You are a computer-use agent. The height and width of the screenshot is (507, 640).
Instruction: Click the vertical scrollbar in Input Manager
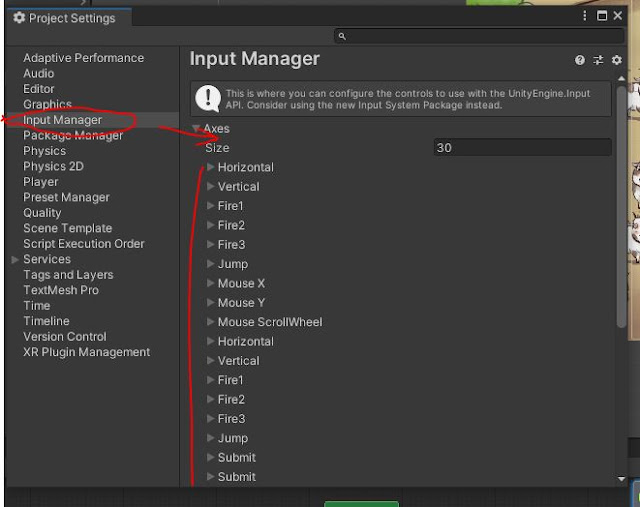tap(622, 200)
